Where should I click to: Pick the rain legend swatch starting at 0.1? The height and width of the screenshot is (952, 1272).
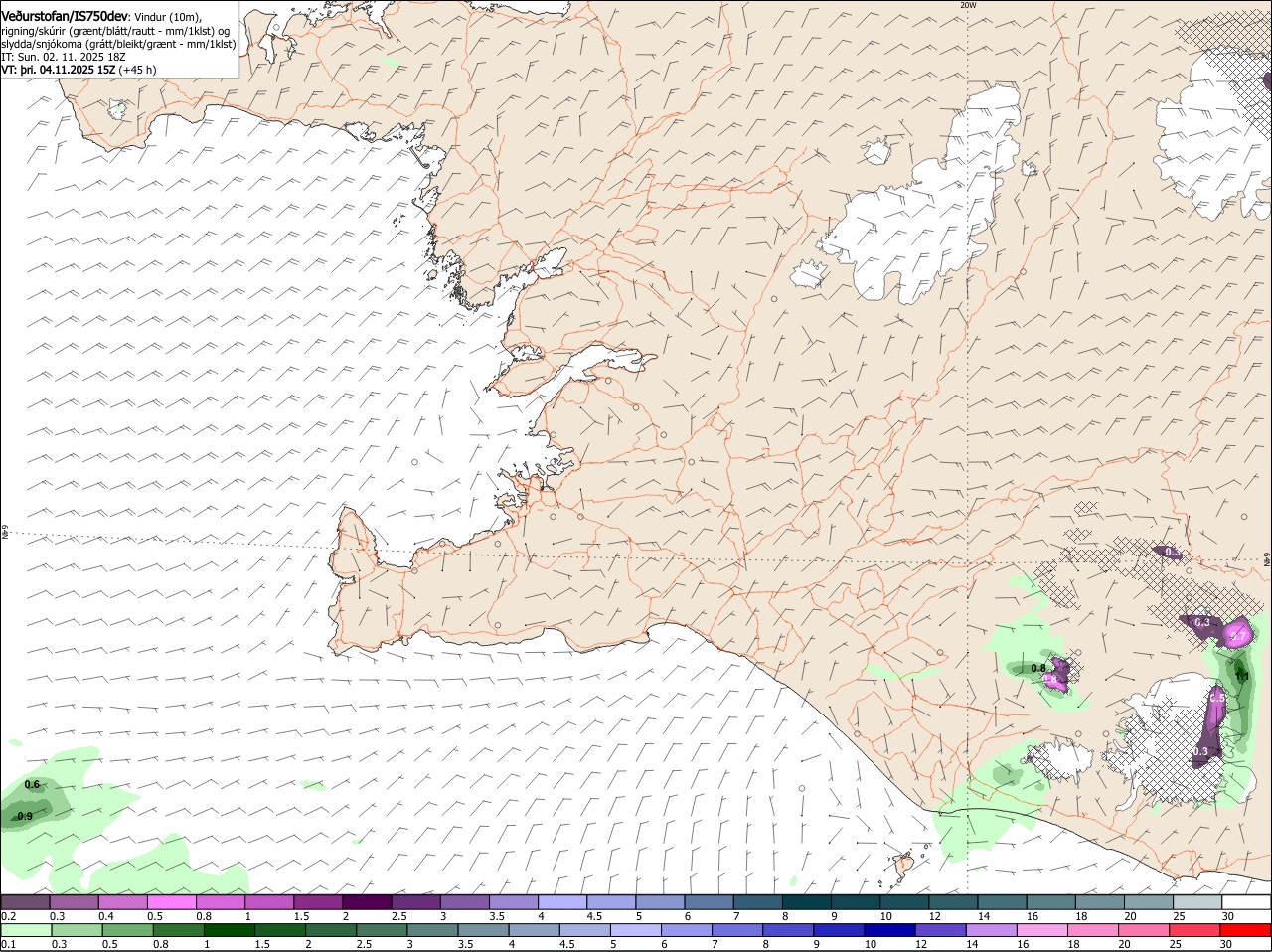[25, 930]
